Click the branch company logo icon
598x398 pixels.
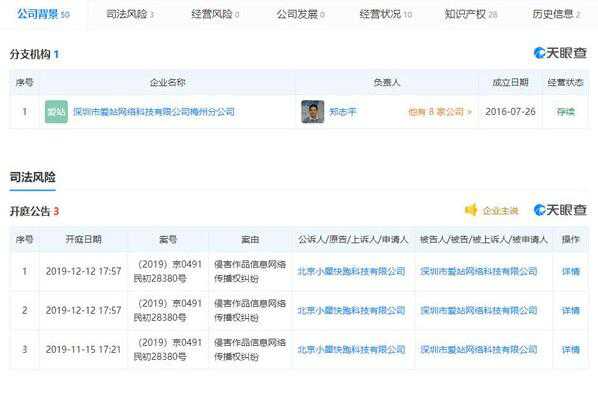[x=56, y=112]
